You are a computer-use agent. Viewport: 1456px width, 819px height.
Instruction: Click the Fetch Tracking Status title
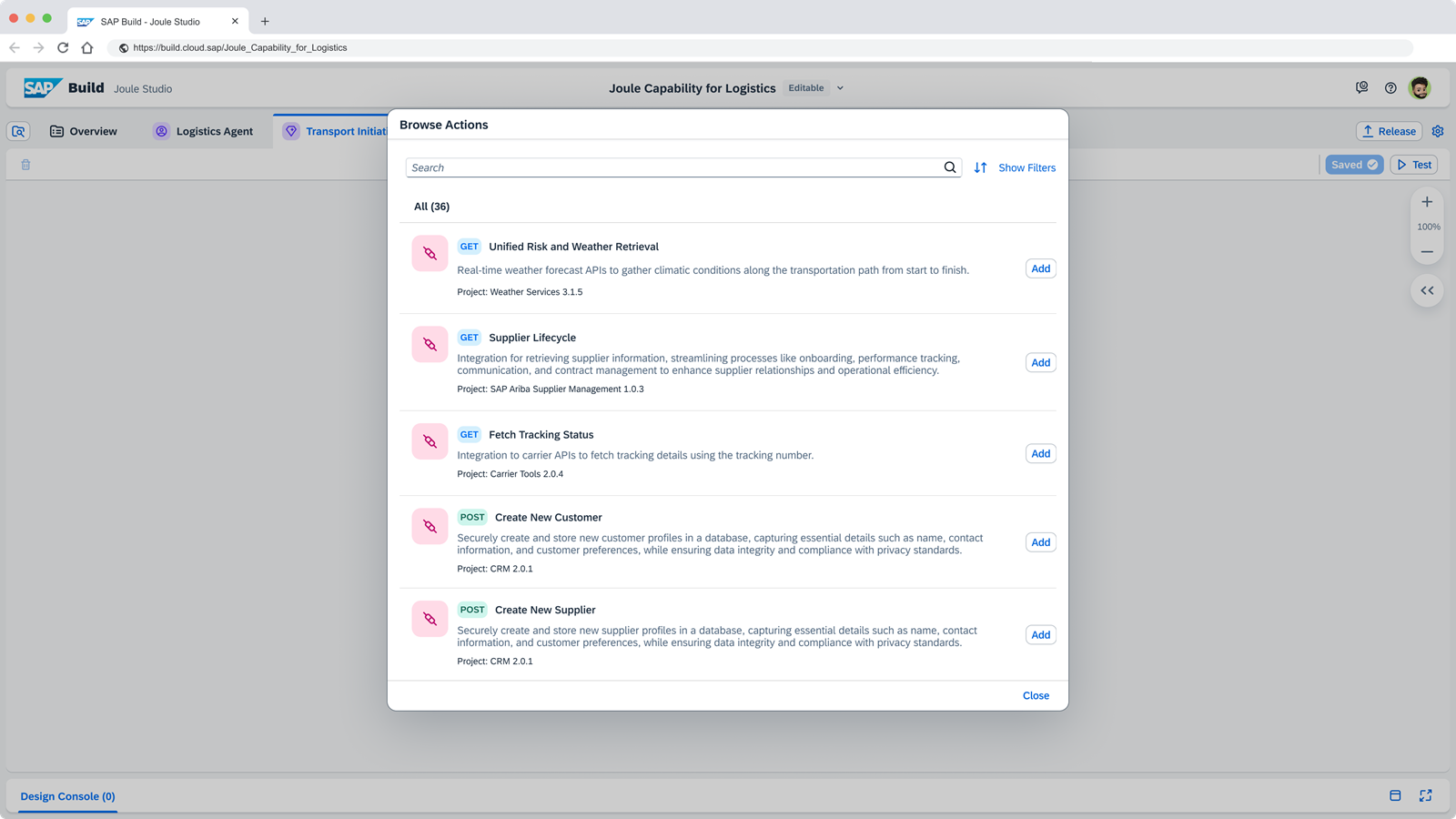point(541,435)
